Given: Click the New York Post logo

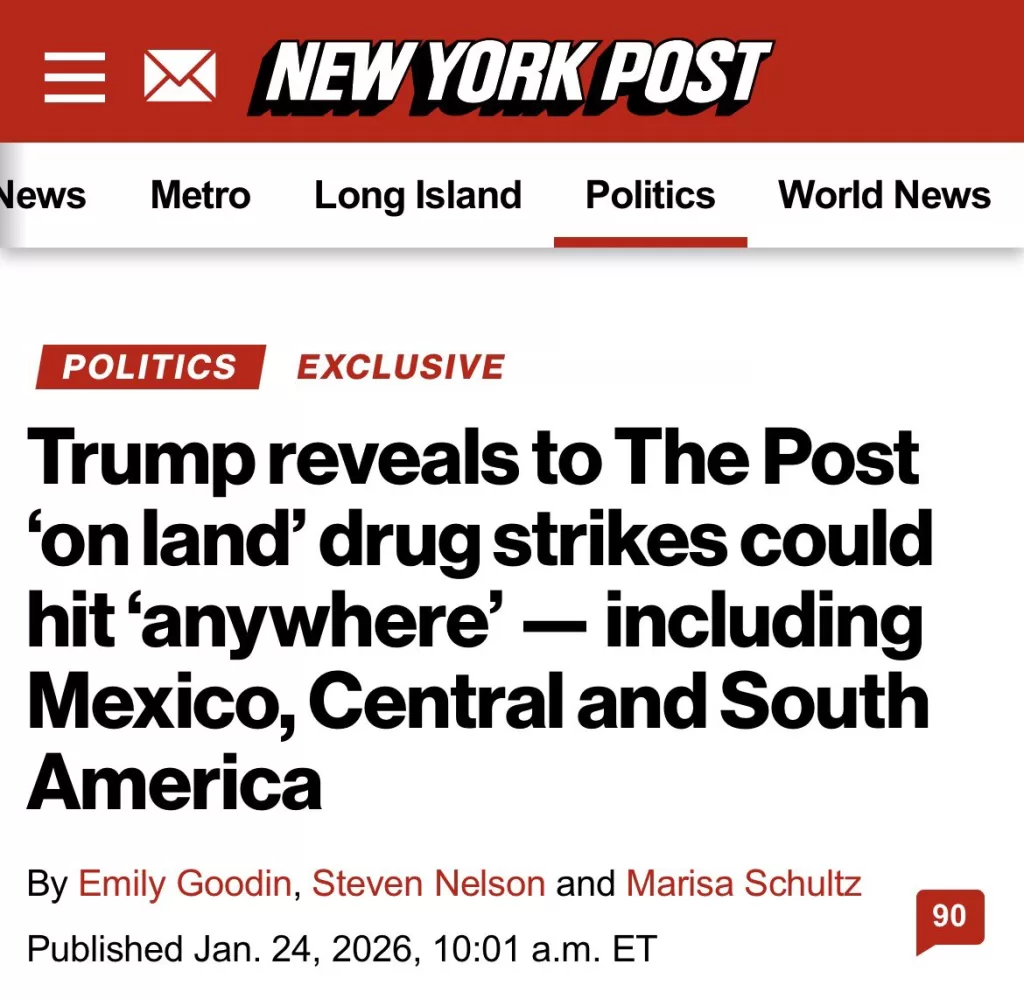Looking at the screenshot, I should tap(512, 76).
